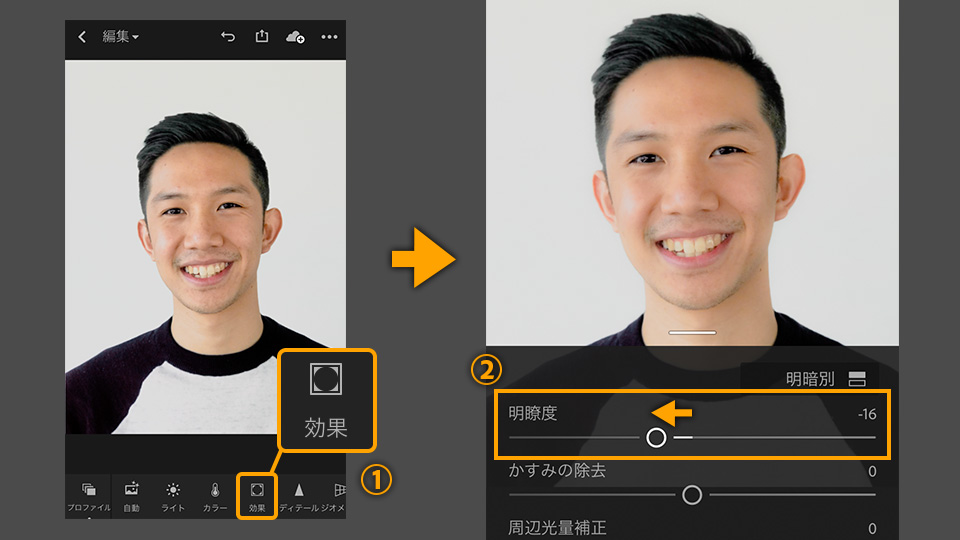This screenshot has height=540, width=960.
Task: Open the ジオメトリ geometry tool
Action: 334,497
